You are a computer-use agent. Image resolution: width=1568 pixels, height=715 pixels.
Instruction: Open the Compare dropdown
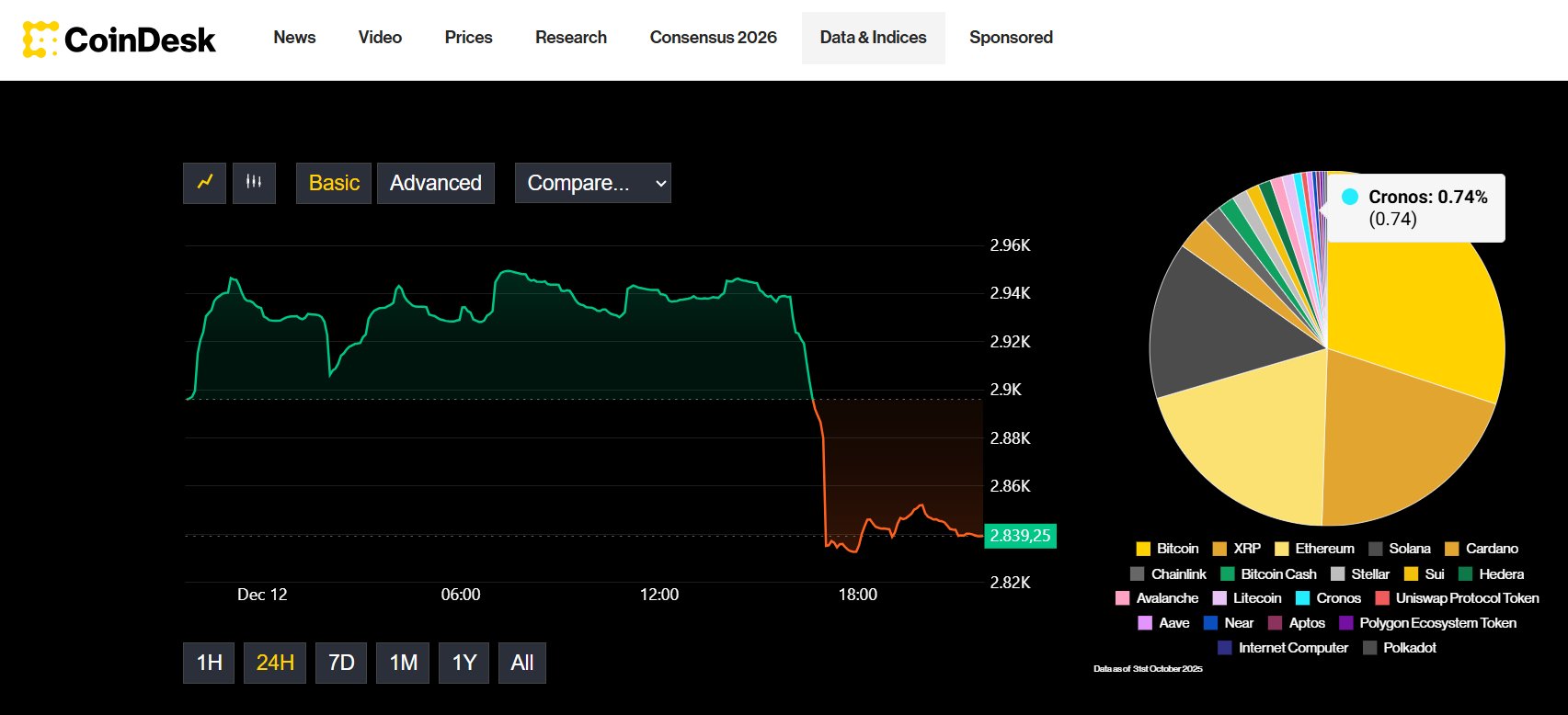[593, 183]
